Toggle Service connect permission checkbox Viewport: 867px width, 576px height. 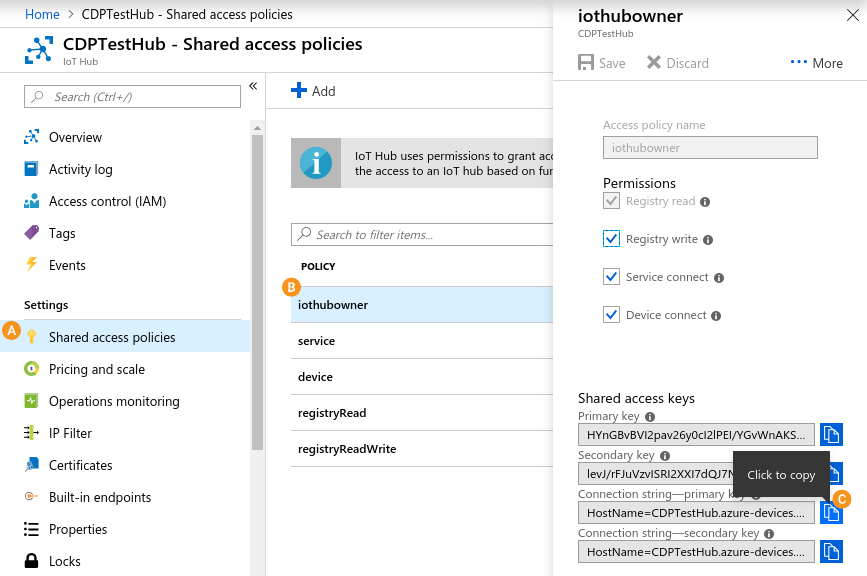tap(612, 277)
